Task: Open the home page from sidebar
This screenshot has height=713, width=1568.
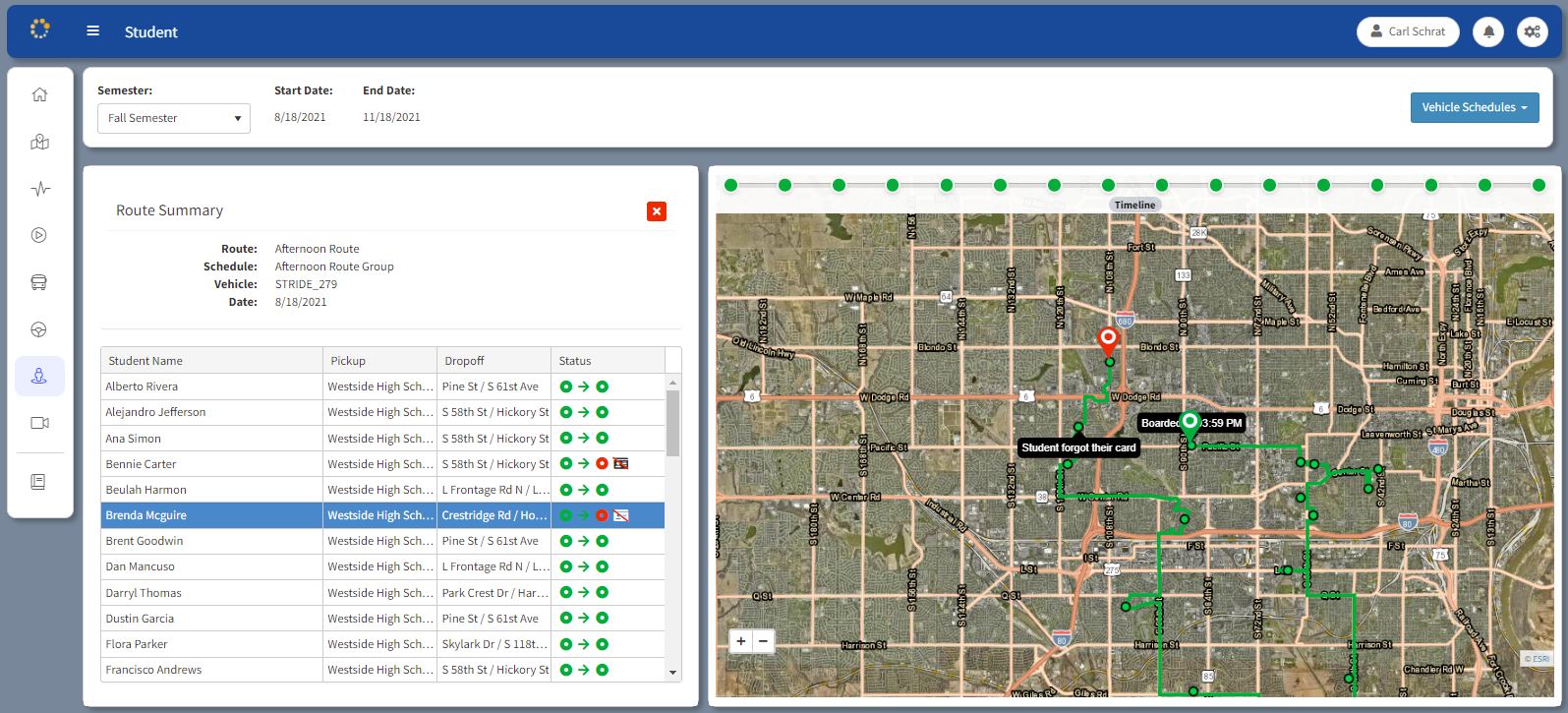Action: click(39, 95)
